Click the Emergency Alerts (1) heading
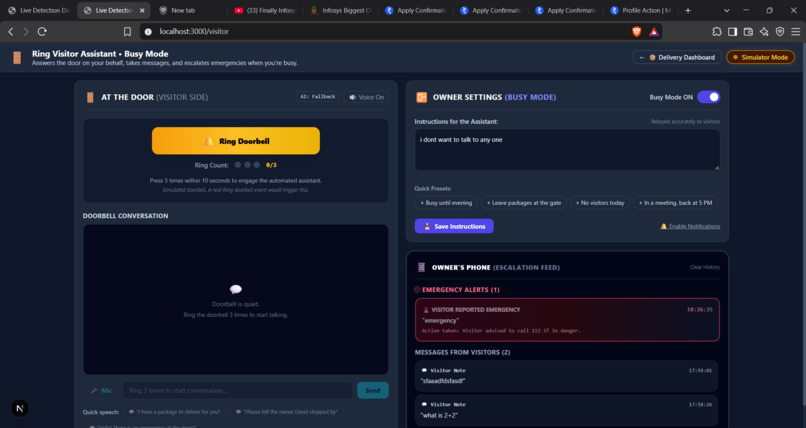This screenshot has width=806, height=428. tap(461, 290)
